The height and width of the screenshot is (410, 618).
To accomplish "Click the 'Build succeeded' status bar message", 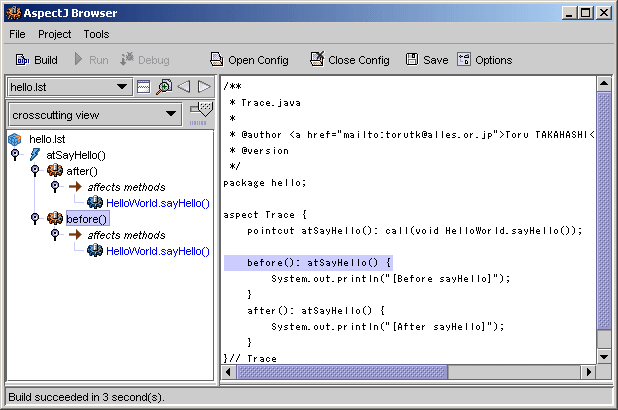I will (86, 397).
